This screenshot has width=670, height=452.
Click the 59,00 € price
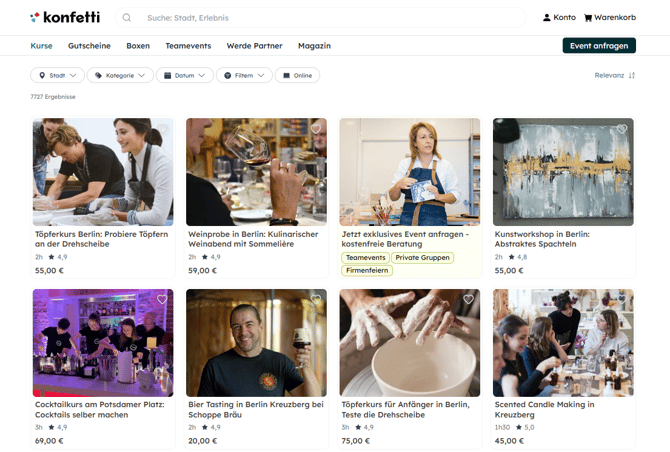[x=203, y=270]
